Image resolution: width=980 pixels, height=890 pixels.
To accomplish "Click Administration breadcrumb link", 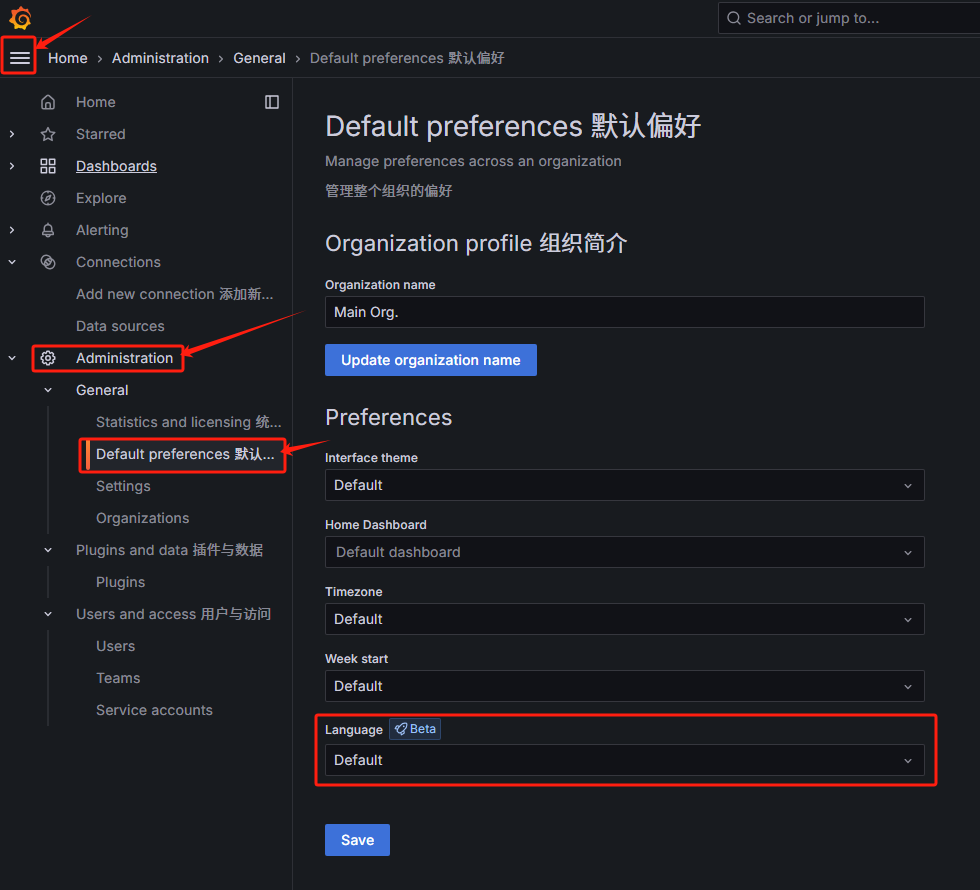I will (x=160, y=58).
